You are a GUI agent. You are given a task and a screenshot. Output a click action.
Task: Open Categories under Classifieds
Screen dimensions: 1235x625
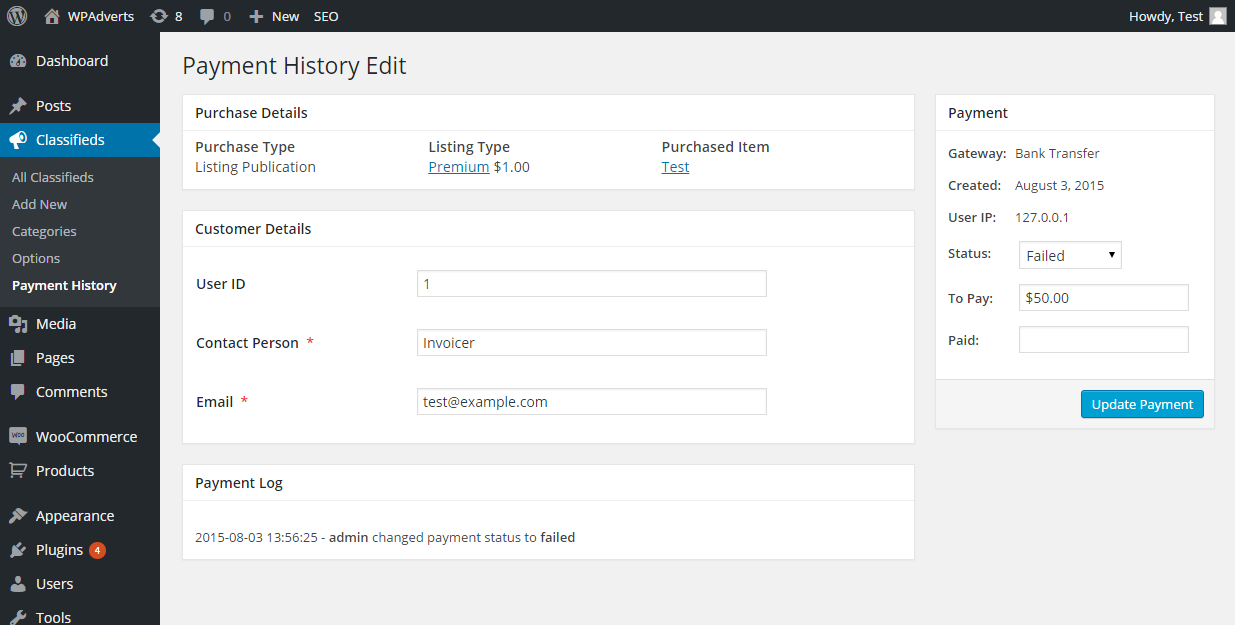click(44, 231)
